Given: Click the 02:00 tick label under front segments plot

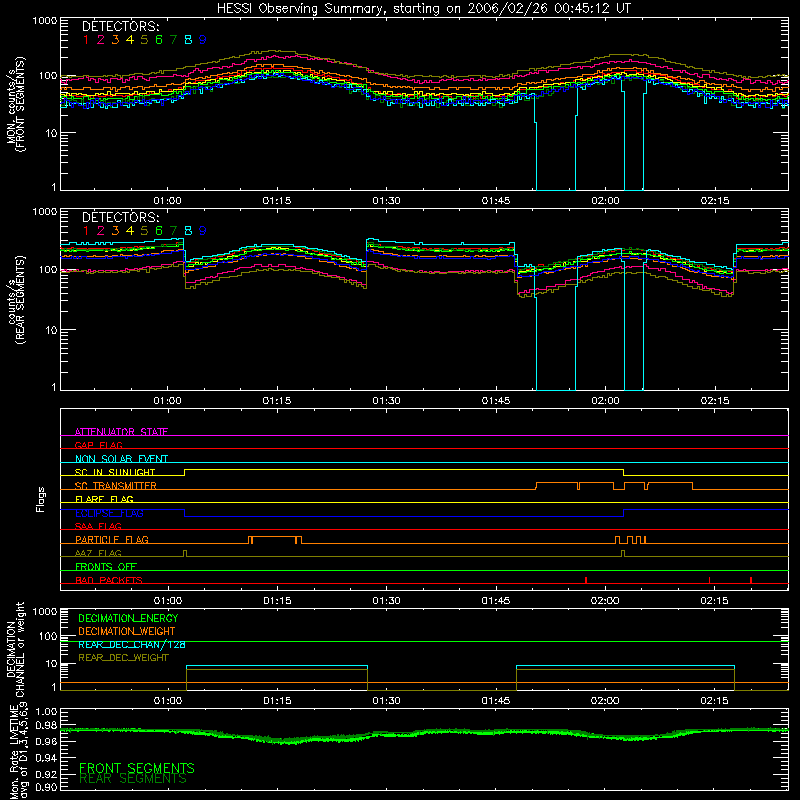Looking at the screenshot, I should tap(606, 201).
